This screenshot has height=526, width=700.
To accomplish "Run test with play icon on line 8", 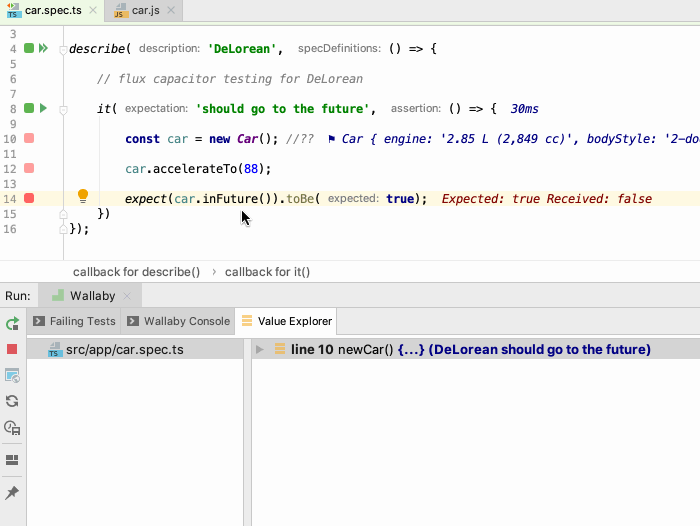I will coord(43,108).
